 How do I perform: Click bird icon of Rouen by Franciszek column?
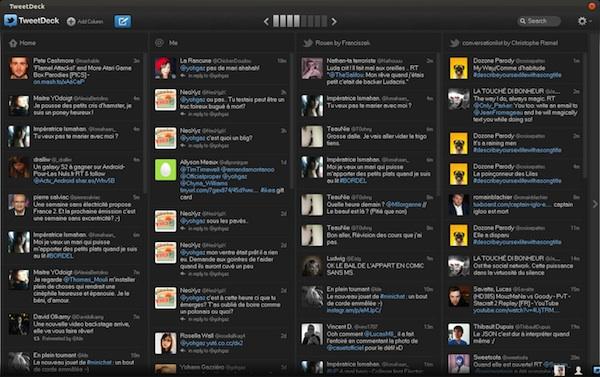pyautogui.click(x=308, y=43)
